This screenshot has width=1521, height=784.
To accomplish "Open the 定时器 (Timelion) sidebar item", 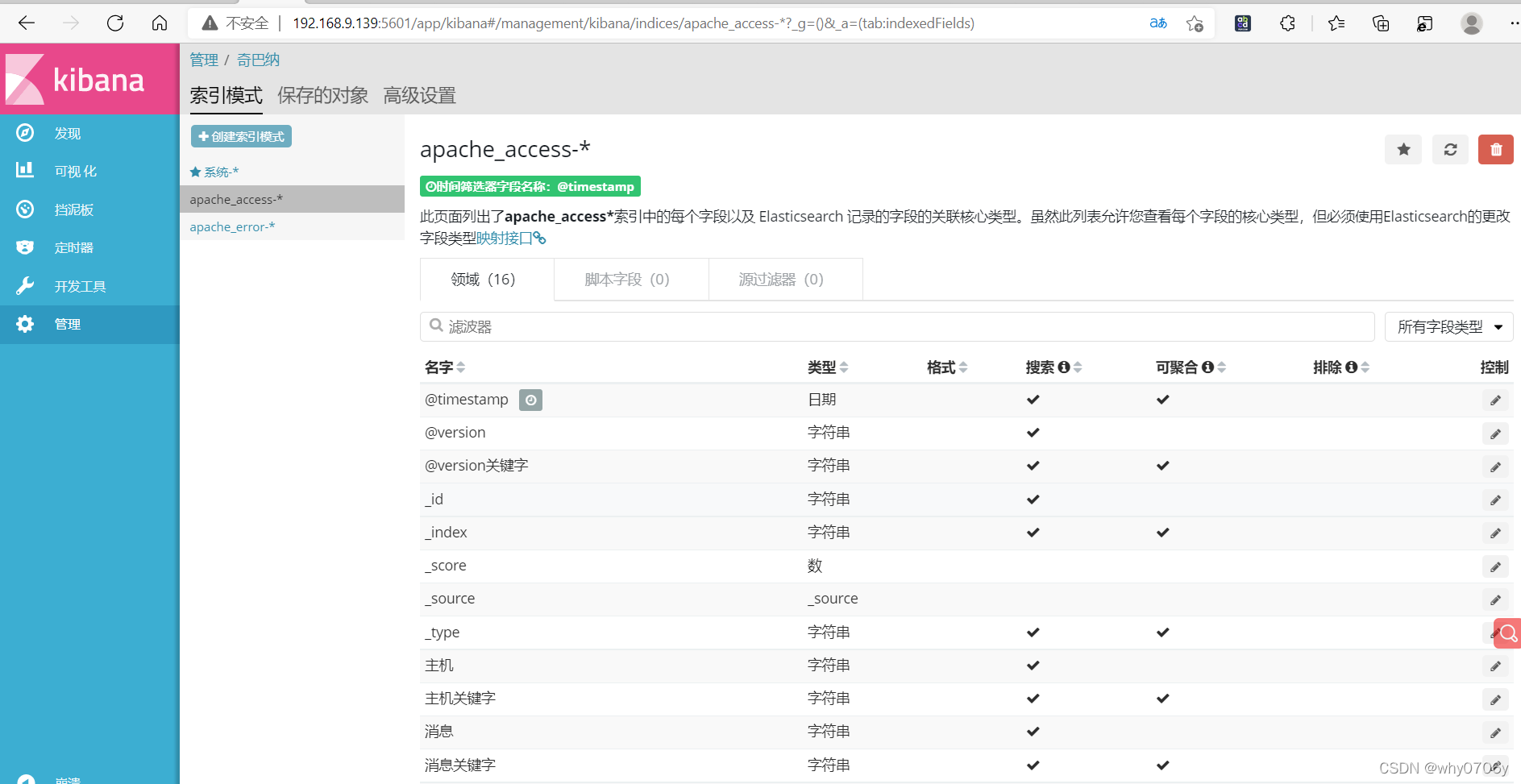I will [89, 247].
